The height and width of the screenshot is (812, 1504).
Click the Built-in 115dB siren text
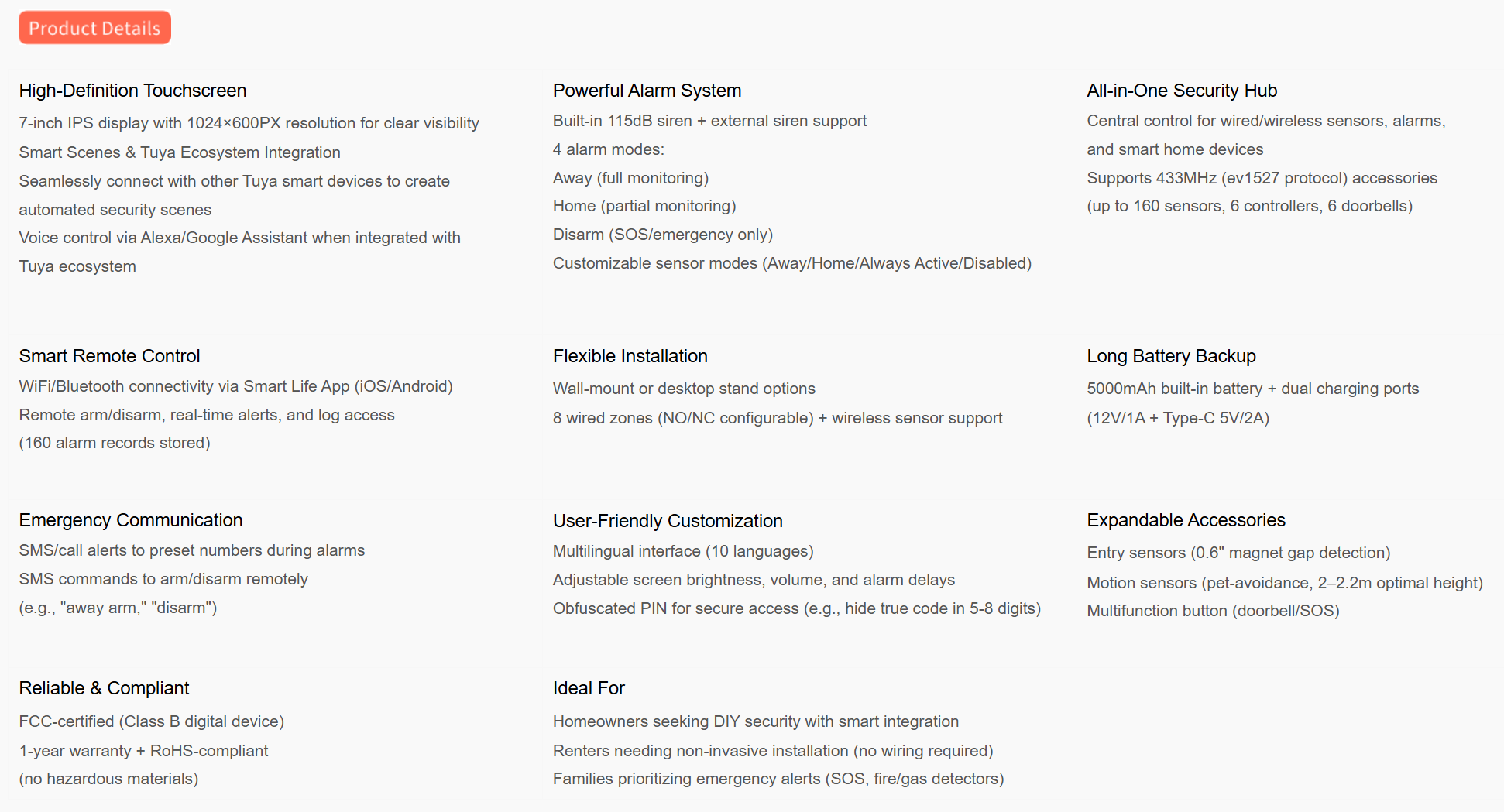click(x=709, y=121)
